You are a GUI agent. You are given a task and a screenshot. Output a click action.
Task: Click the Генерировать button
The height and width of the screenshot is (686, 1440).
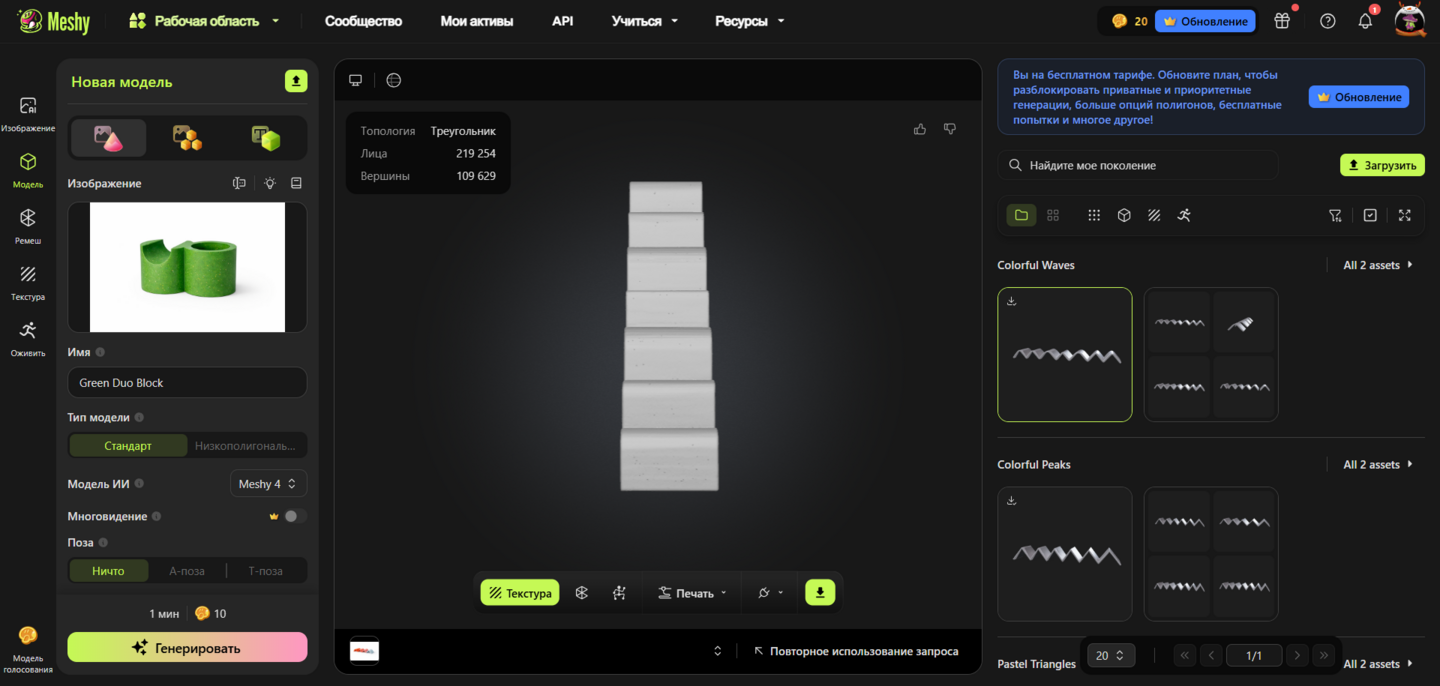[x=187, y=647]
